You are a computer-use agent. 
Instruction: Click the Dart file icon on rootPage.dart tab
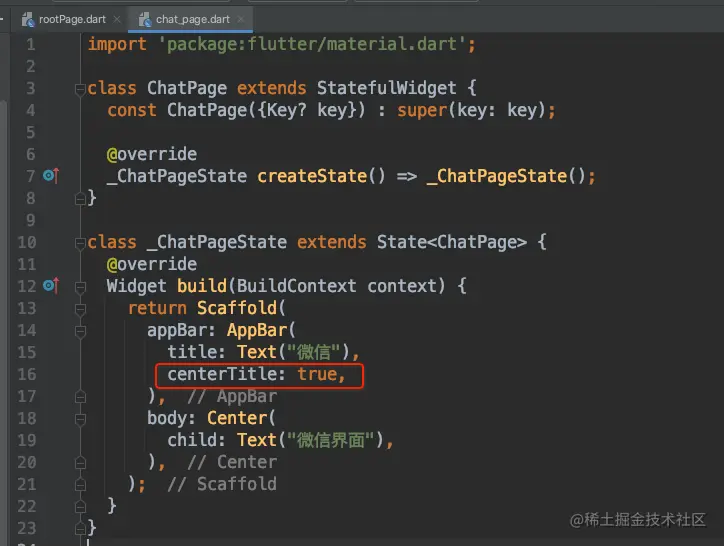[x=28, y=19]
